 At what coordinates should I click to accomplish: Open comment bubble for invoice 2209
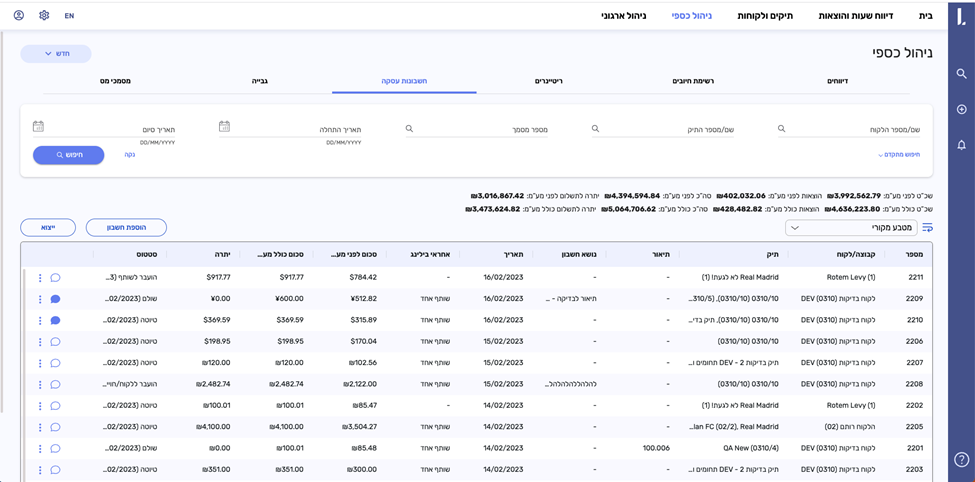click(x=55, y=299)
